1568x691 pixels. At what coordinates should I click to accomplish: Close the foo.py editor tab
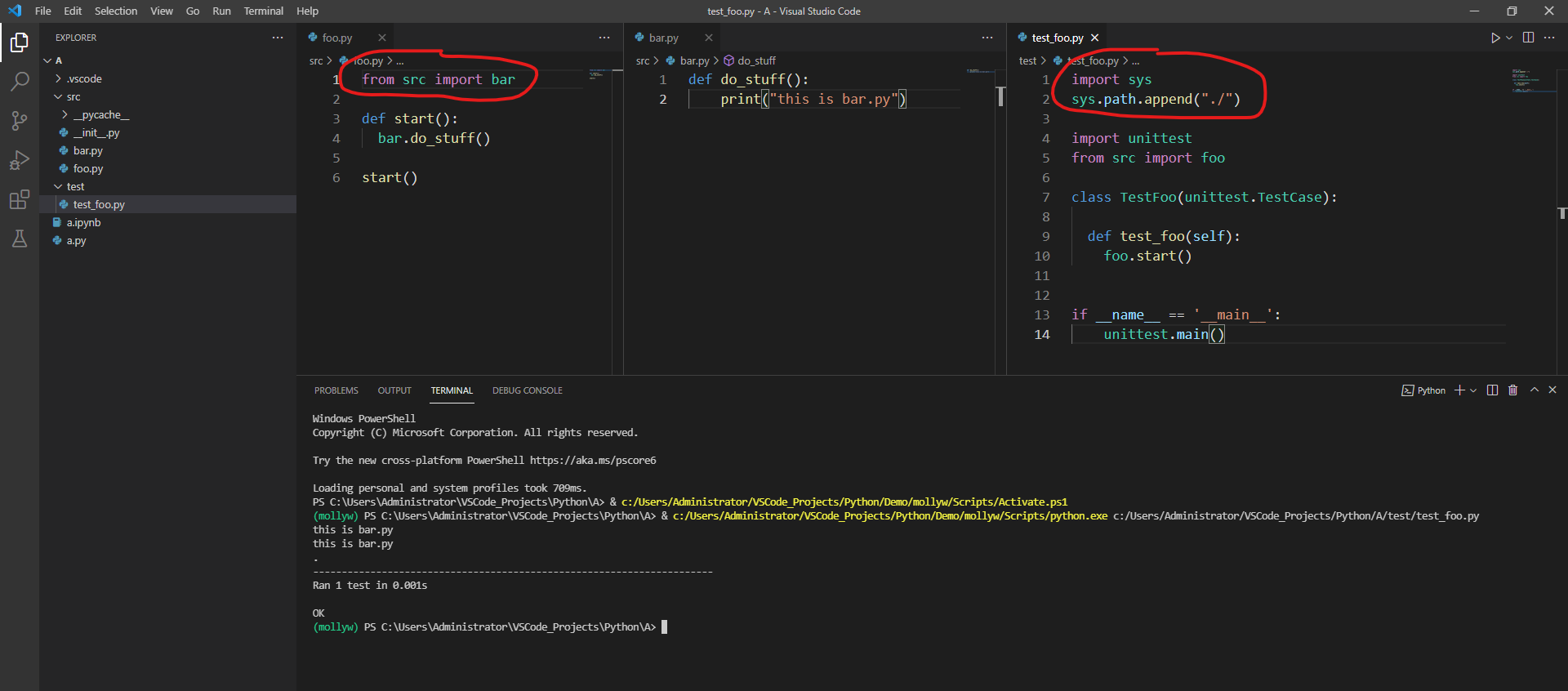click(x=381, y=38)
